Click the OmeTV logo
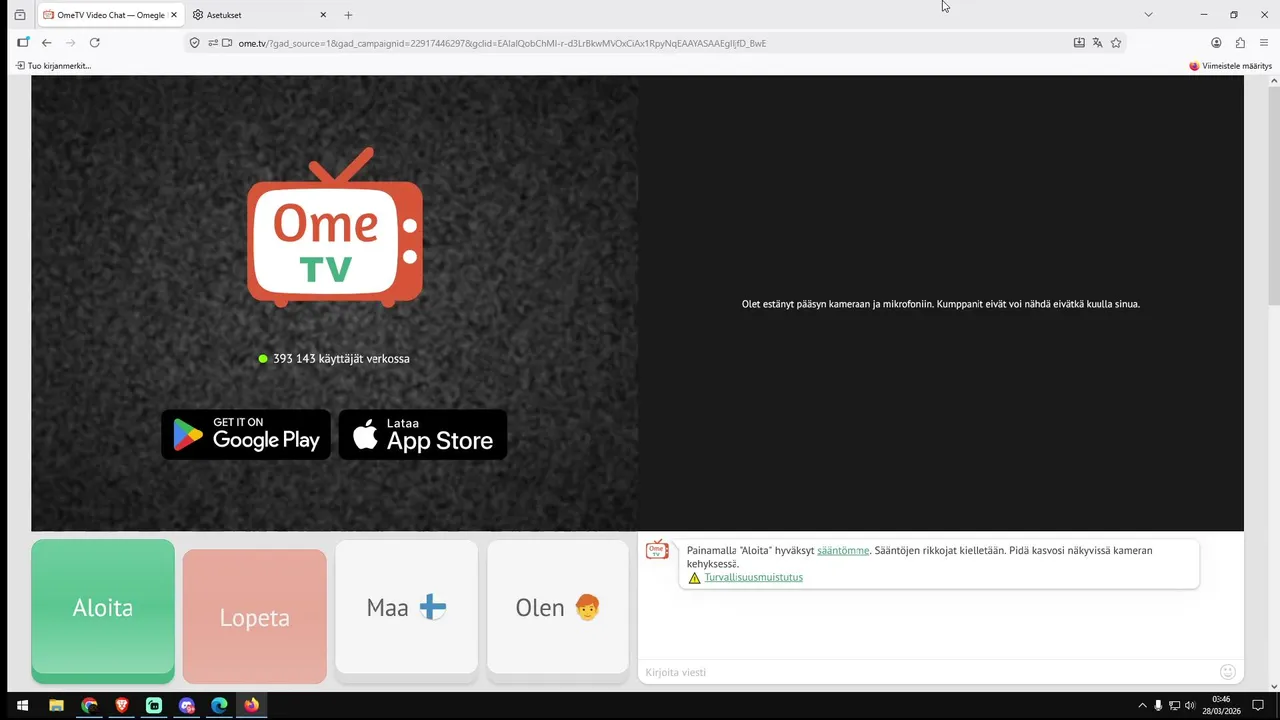1280x720 pixels. [x=335, y=228]
